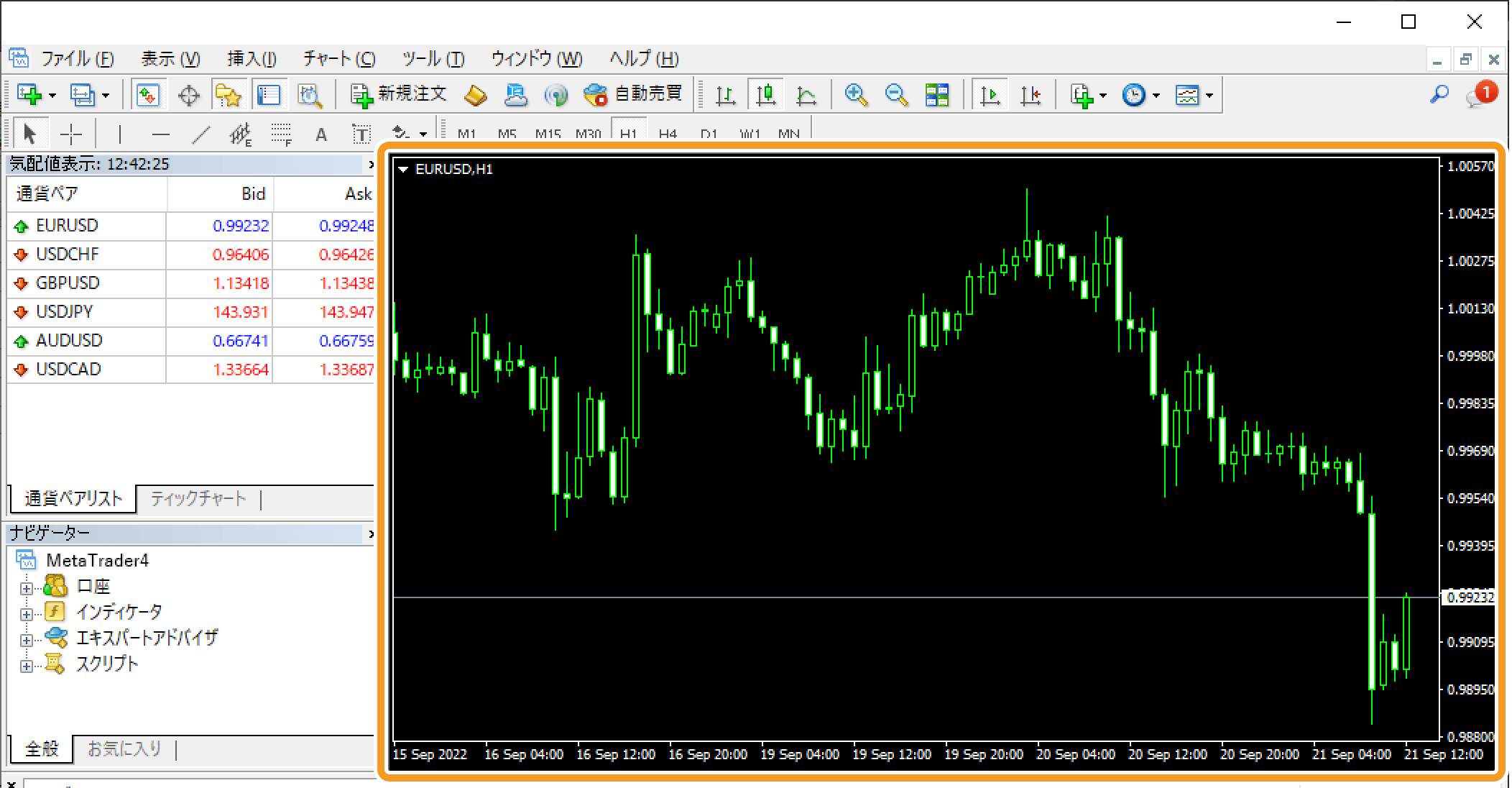The width and height of the screenshot is (1512, 788).
Task: Click the tile windows icon
Action: click(x=936, y=95)
